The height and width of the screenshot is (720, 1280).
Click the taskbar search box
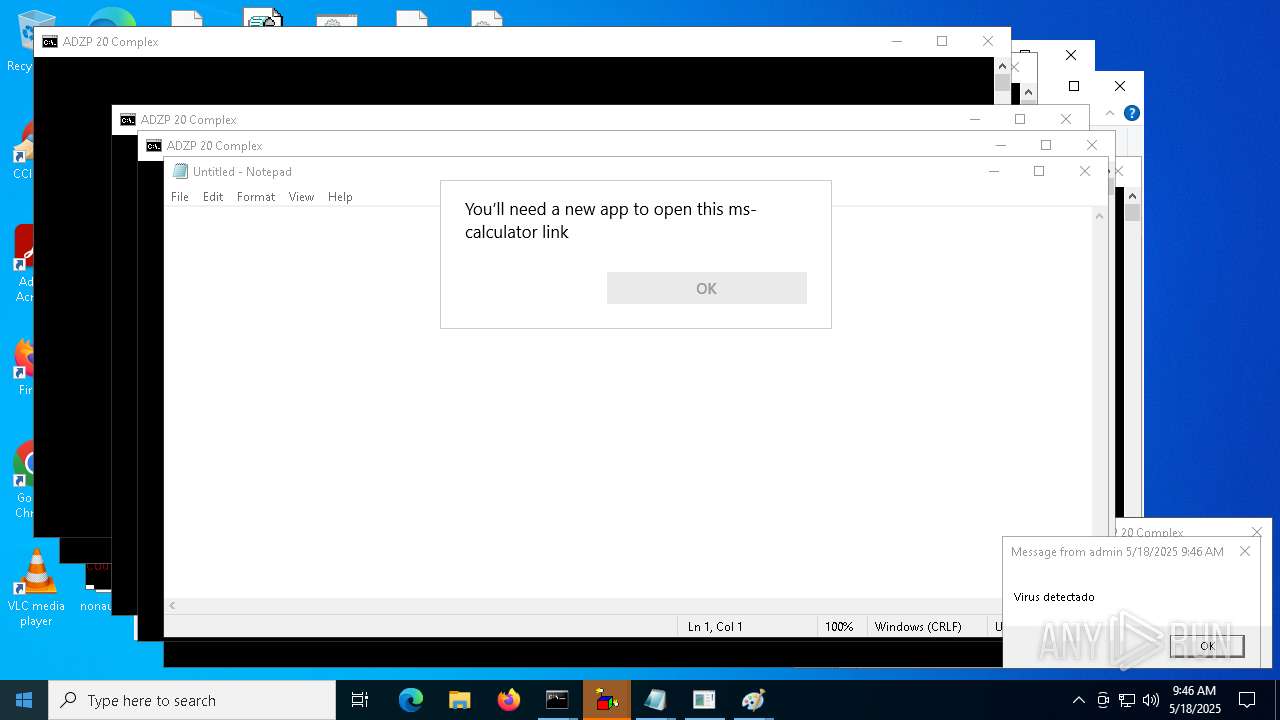click(x=192, y=700)
